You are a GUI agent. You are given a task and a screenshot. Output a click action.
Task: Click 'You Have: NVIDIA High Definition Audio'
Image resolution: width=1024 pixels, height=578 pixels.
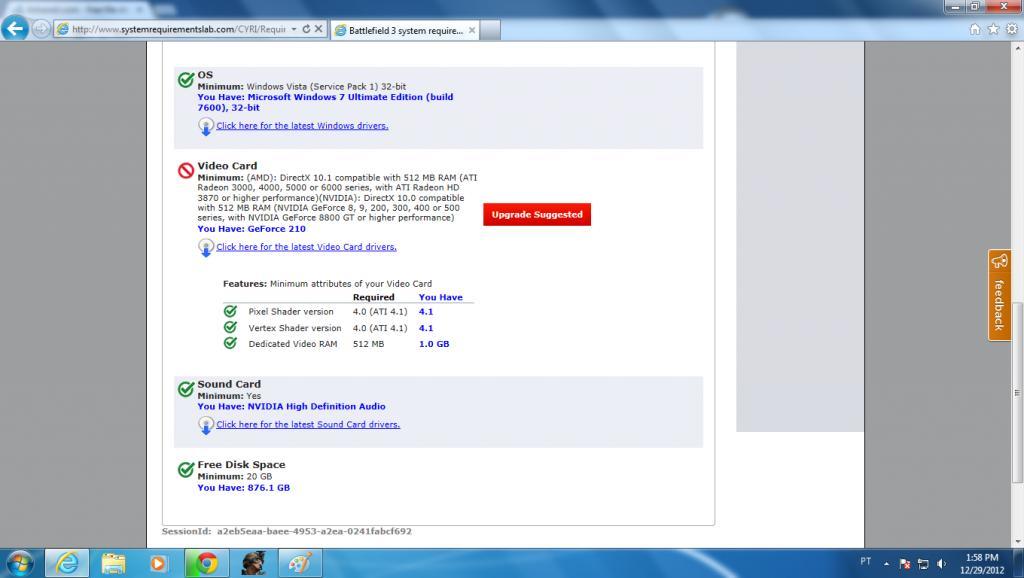291,406
